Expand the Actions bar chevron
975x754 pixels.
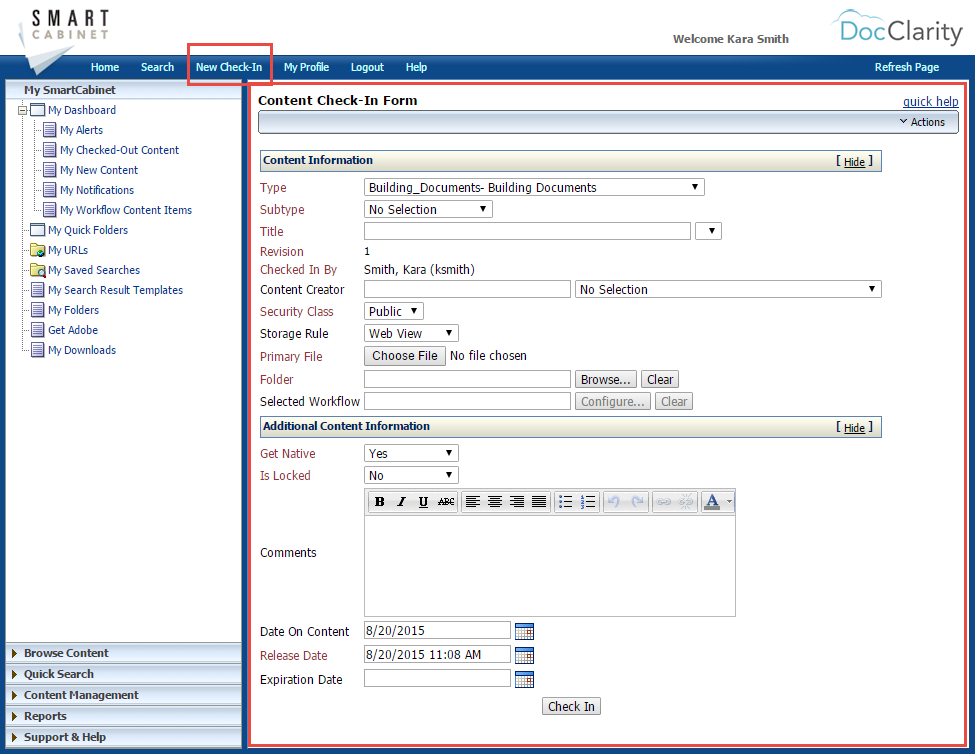922,121
